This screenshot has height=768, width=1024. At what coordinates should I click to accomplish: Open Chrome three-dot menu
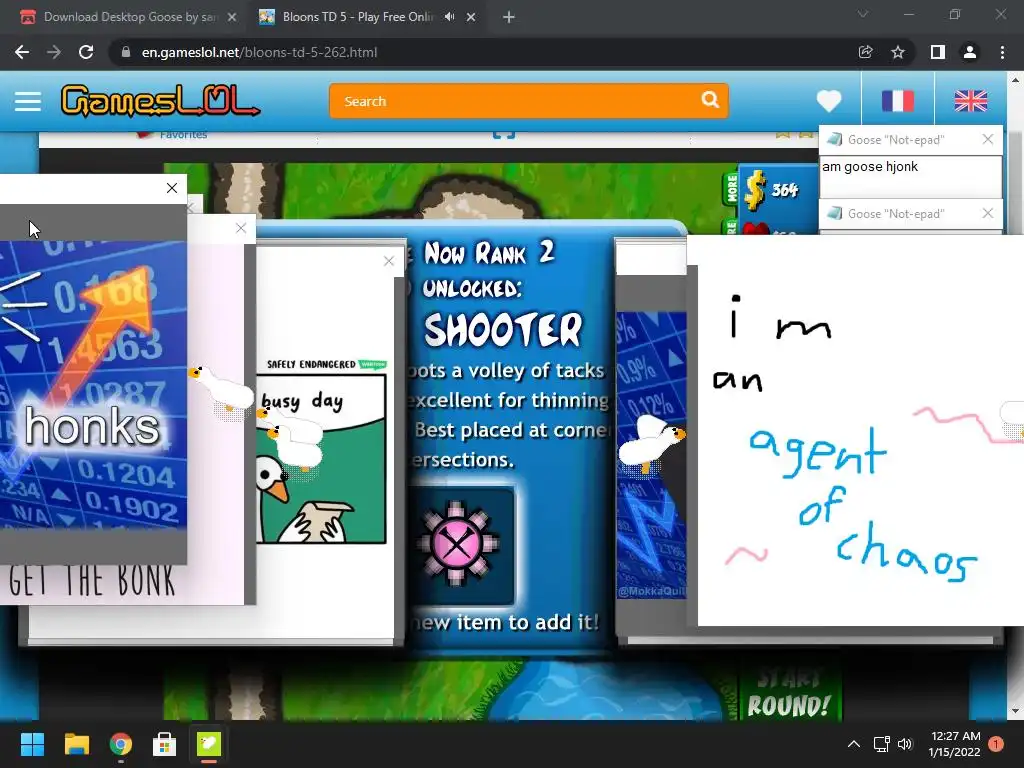tap(1002, 52)
